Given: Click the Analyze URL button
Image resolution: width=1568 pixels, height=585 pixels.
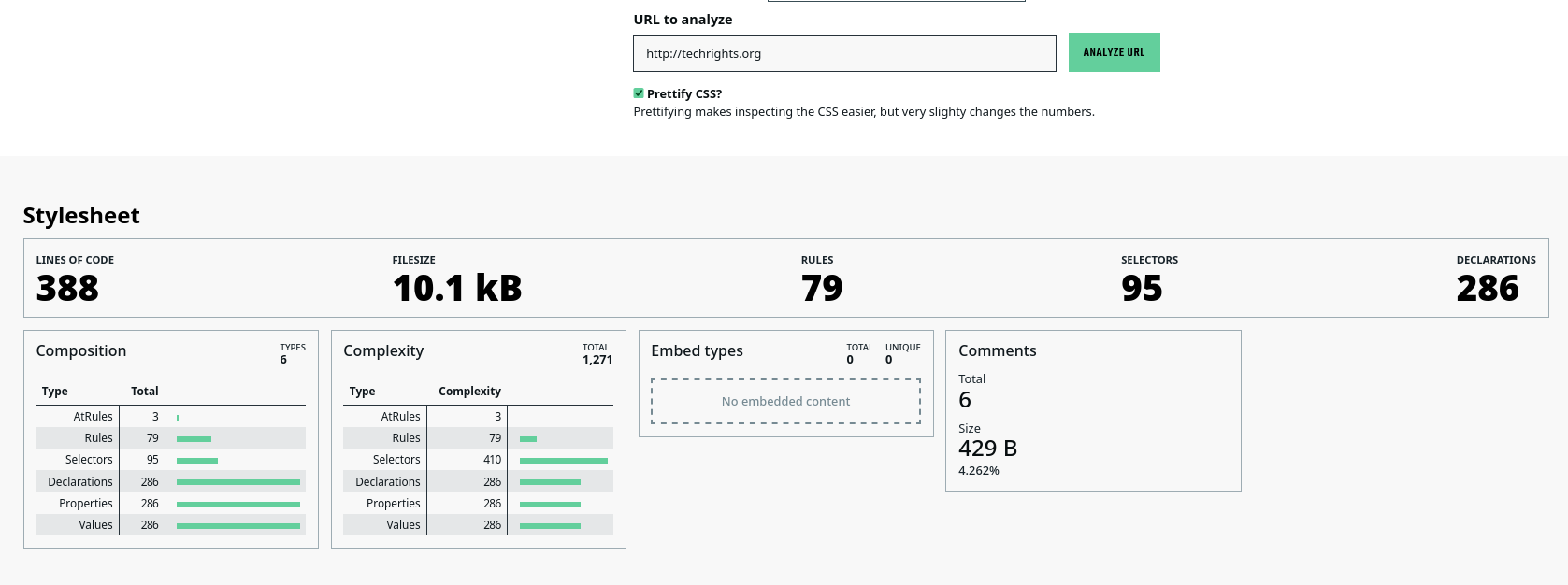Looking at the screenshot, I should click(1114, 52).
